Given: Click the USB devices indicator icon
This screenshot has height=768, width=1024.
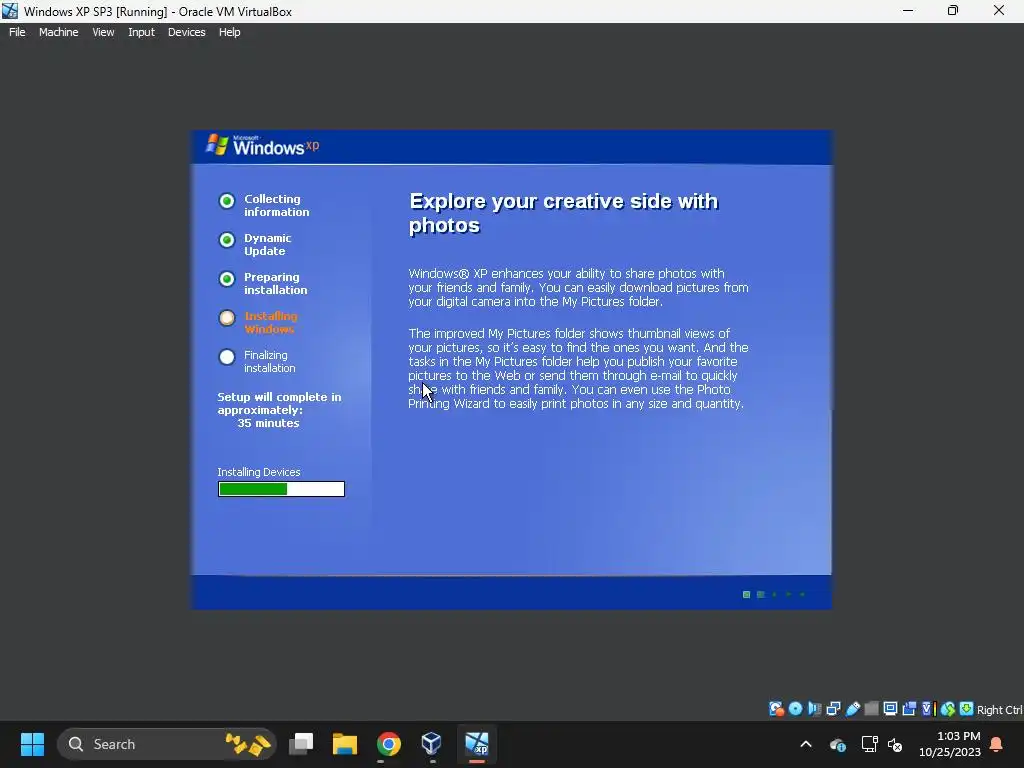Looking at the screenshot, I should (852, 709).
